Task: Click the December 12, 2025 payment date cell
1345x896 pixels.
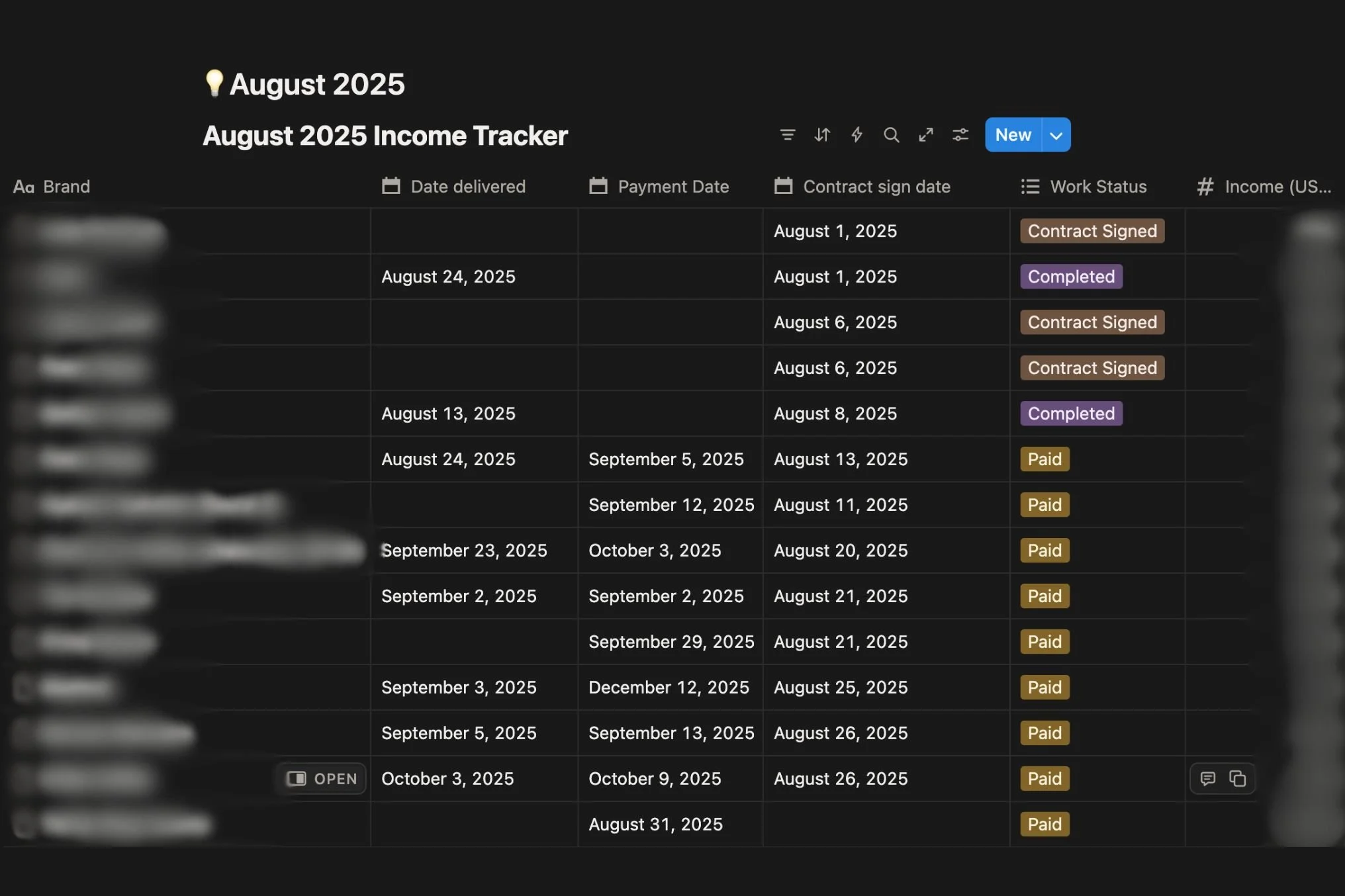Action: 669,688
